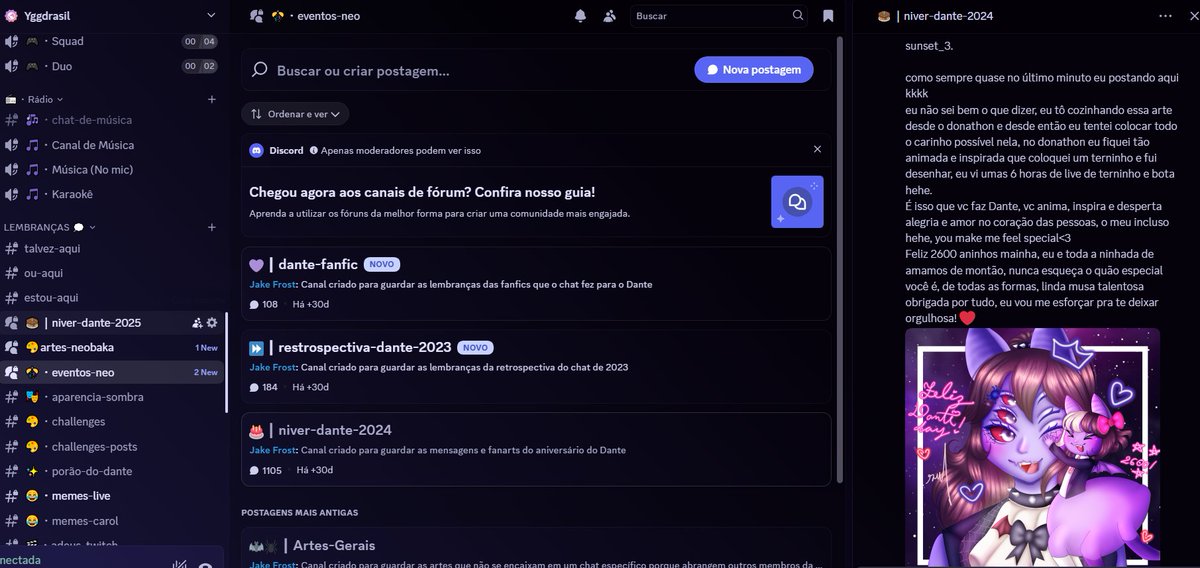Open the Dante fanart image in thread

1033,446
